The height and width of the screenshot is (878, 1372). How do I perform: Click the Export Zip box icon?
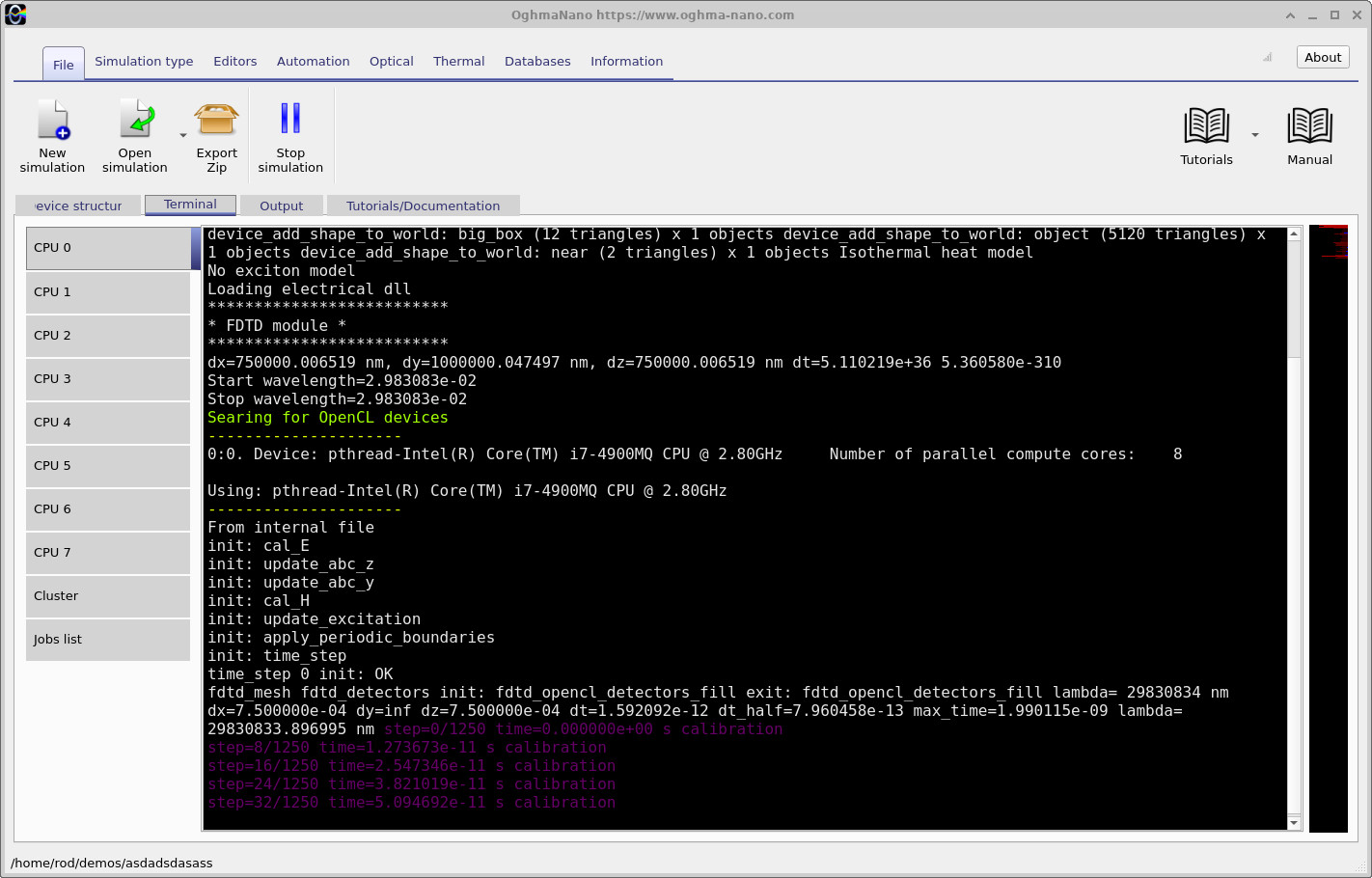pos(216,120)
